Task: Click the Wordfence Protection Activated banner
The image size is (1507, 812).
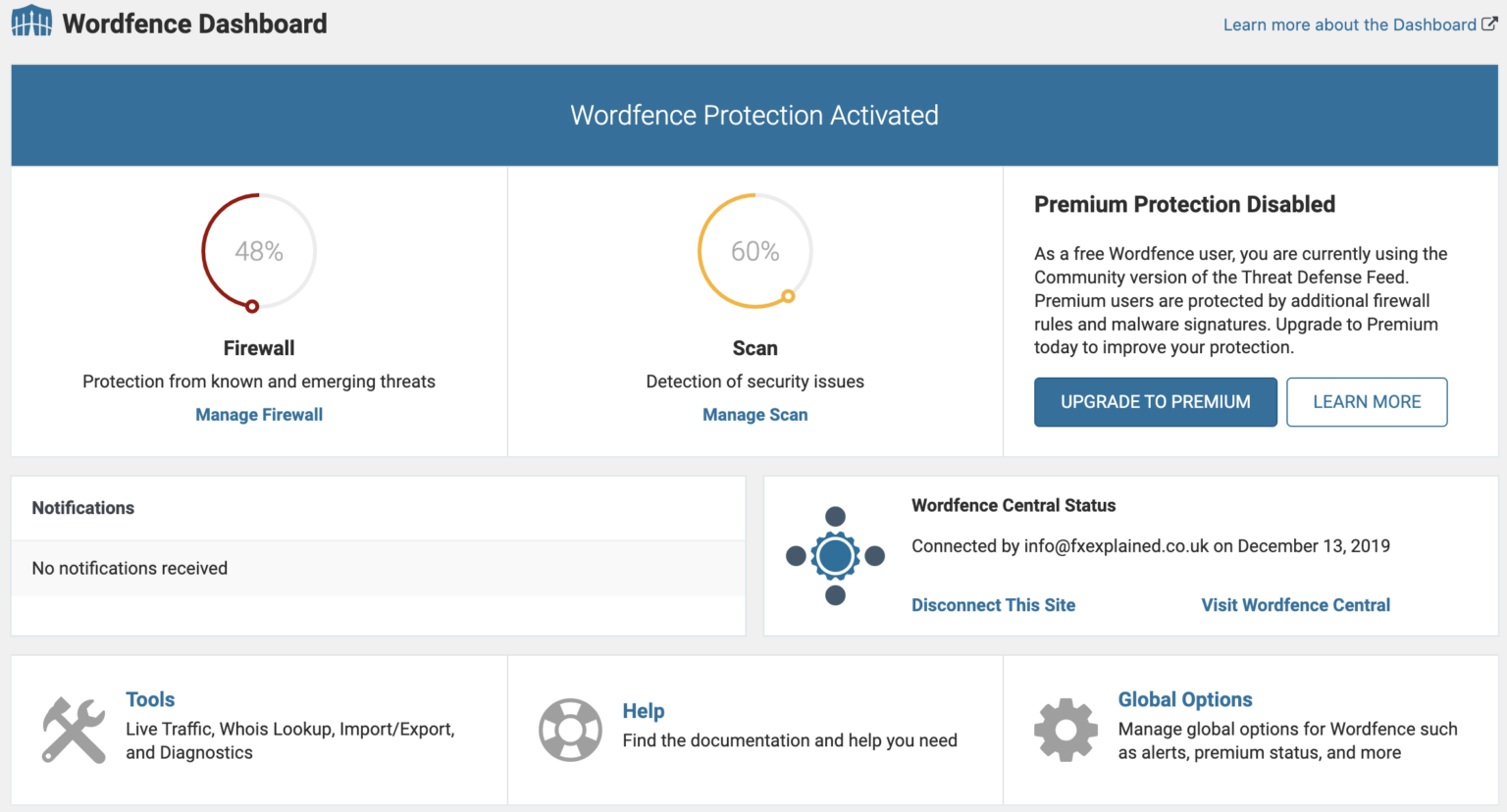Action: 753,115
